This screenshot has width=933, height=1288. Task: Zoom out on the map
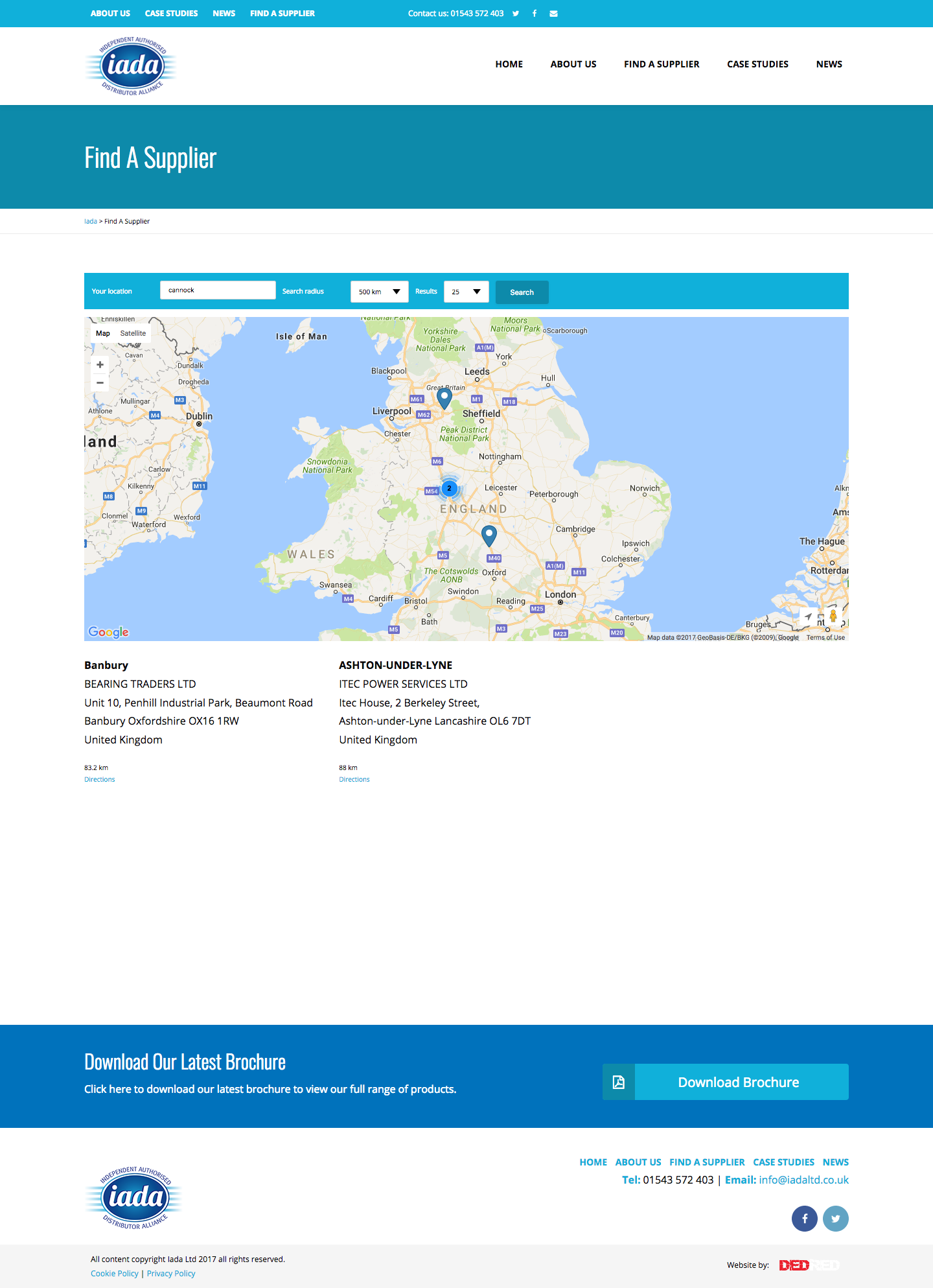(100, 382)
